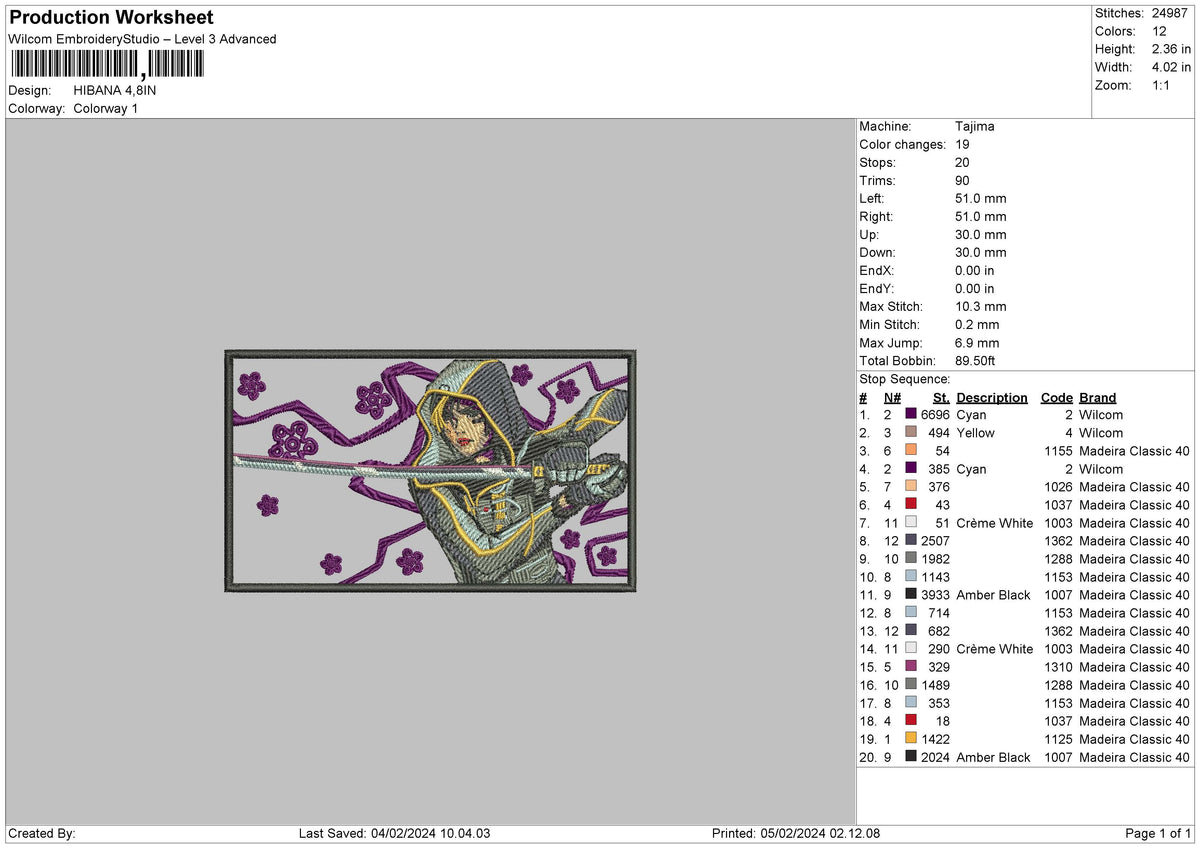Select stitch count 3933 in stop row 11

click(935, 595)
